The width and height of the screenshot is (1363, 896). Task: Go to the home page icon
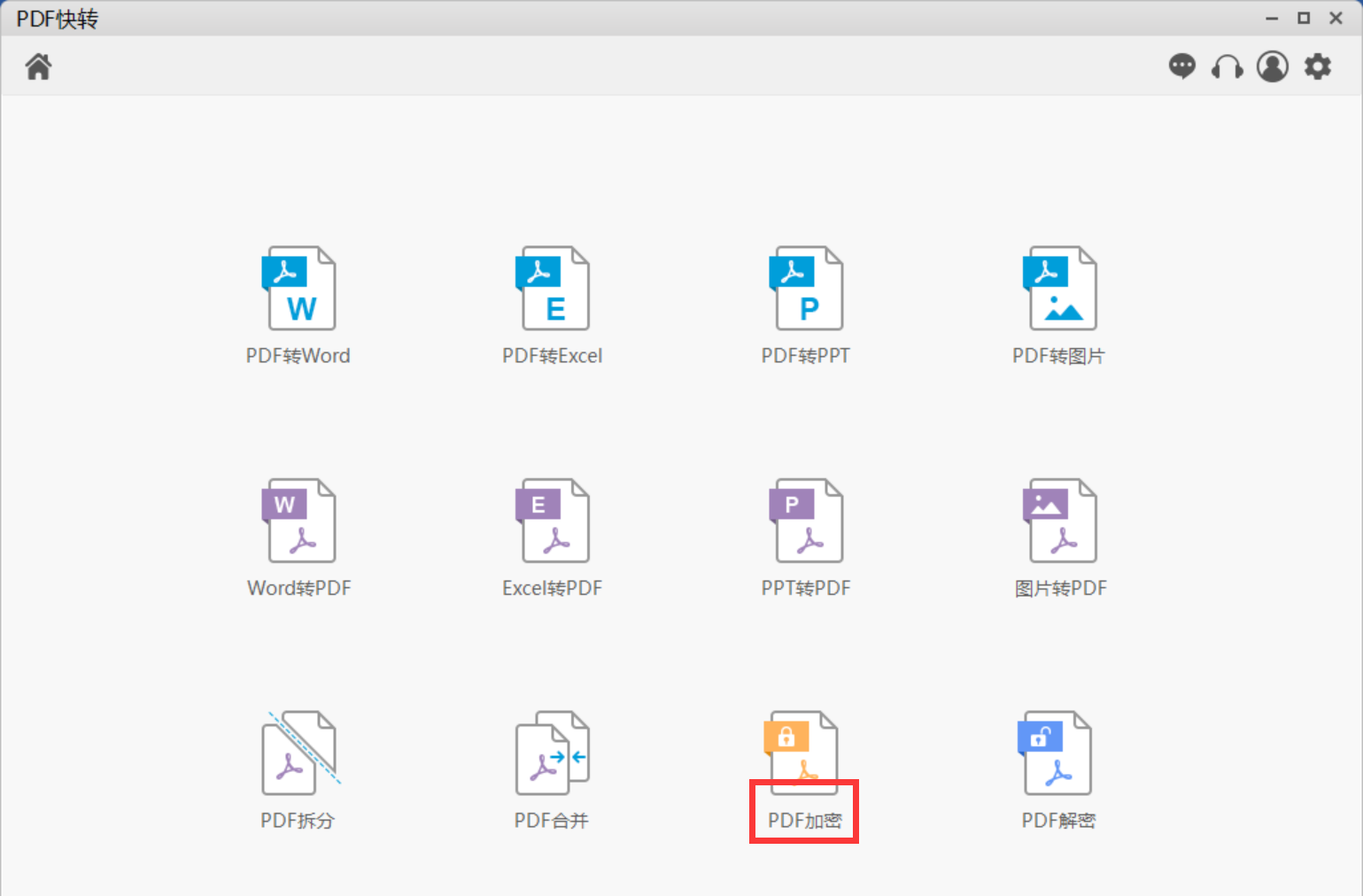pos(38,66)
